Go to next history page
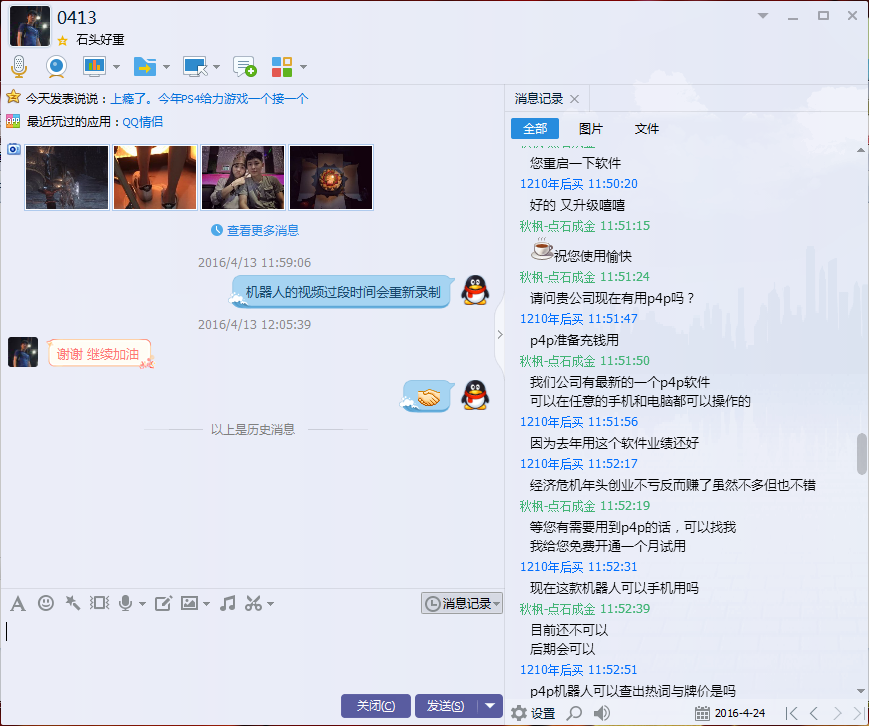 (837, 713)
